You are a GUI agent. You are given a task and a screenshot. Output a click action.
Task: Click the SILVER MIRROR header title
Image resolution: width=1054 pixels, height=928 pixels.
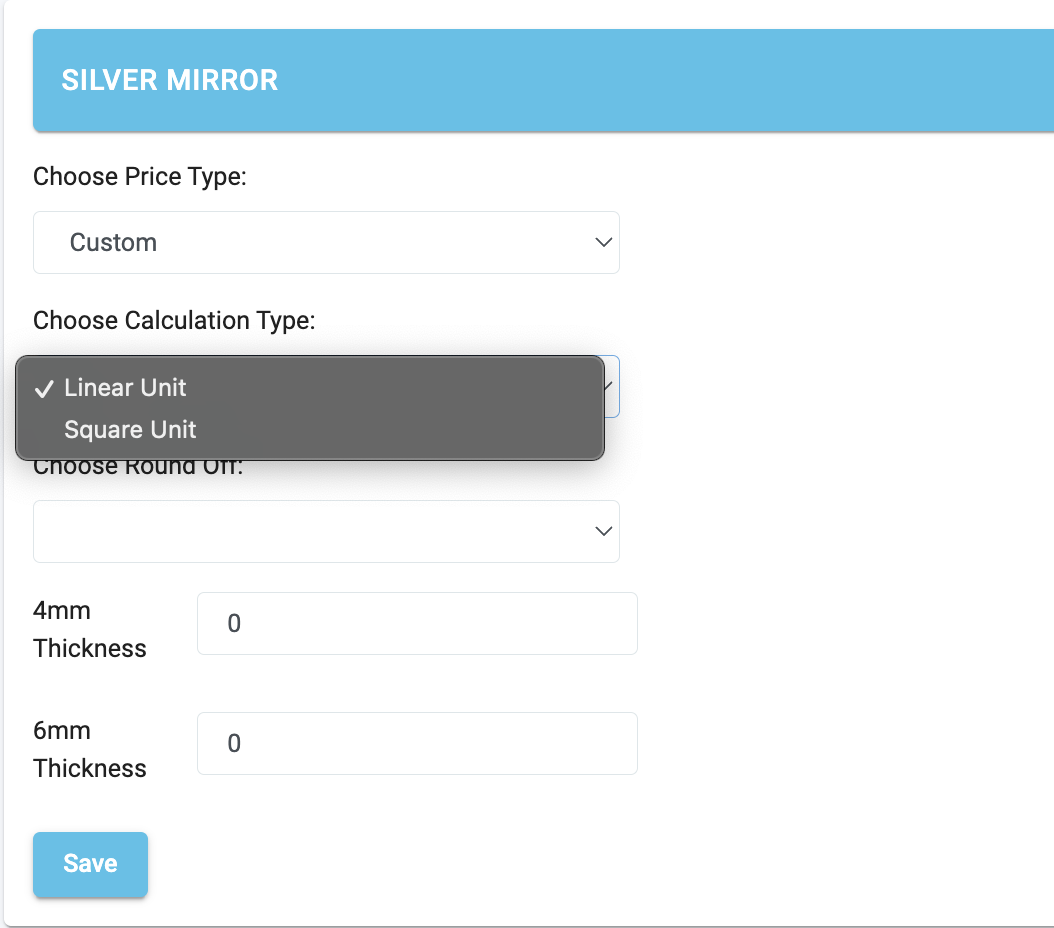tap(169, 80)
